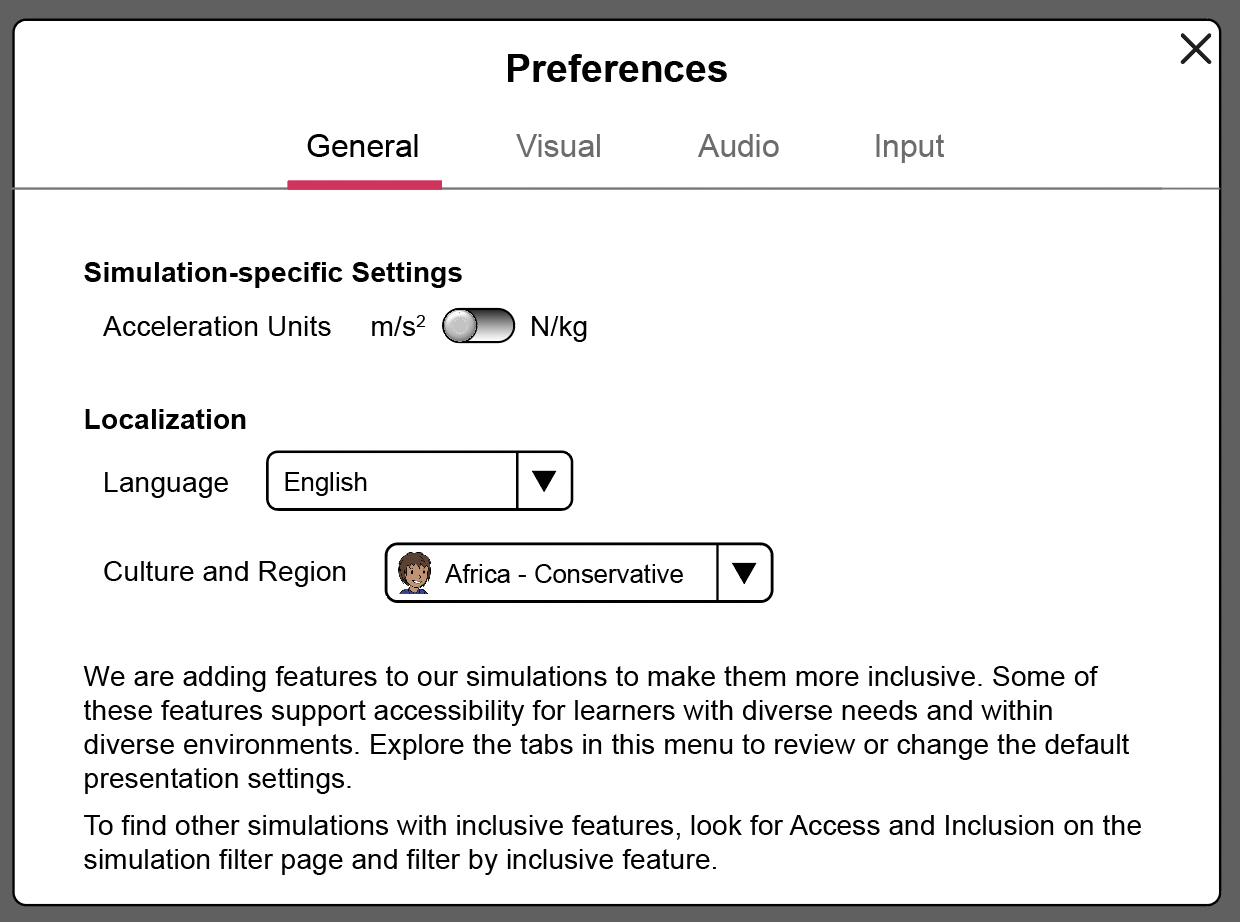Switch to the Visual tab
The image size is (1240, 922).
click(558, 146)
